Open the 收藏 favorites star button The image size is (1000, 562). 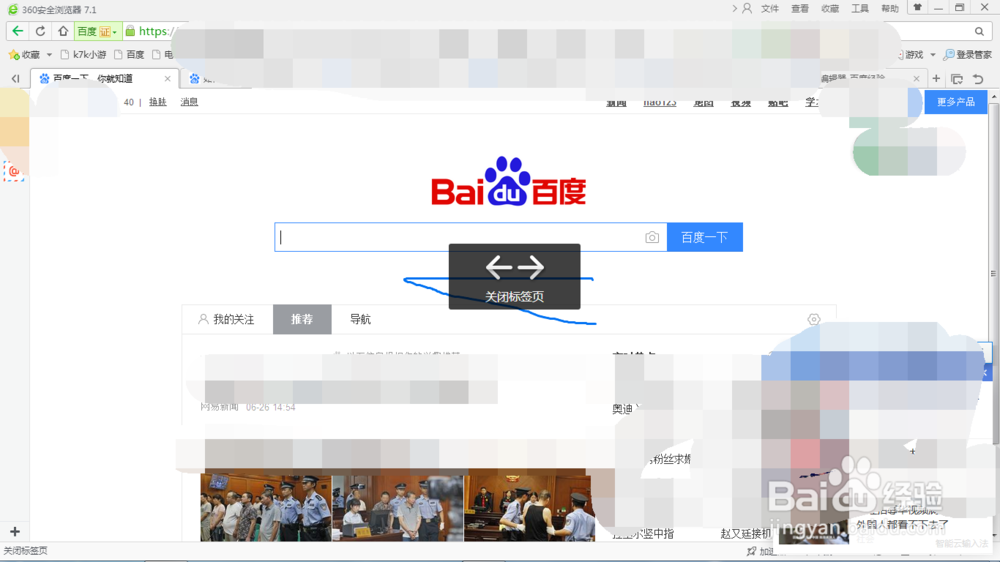coord(24,55)
